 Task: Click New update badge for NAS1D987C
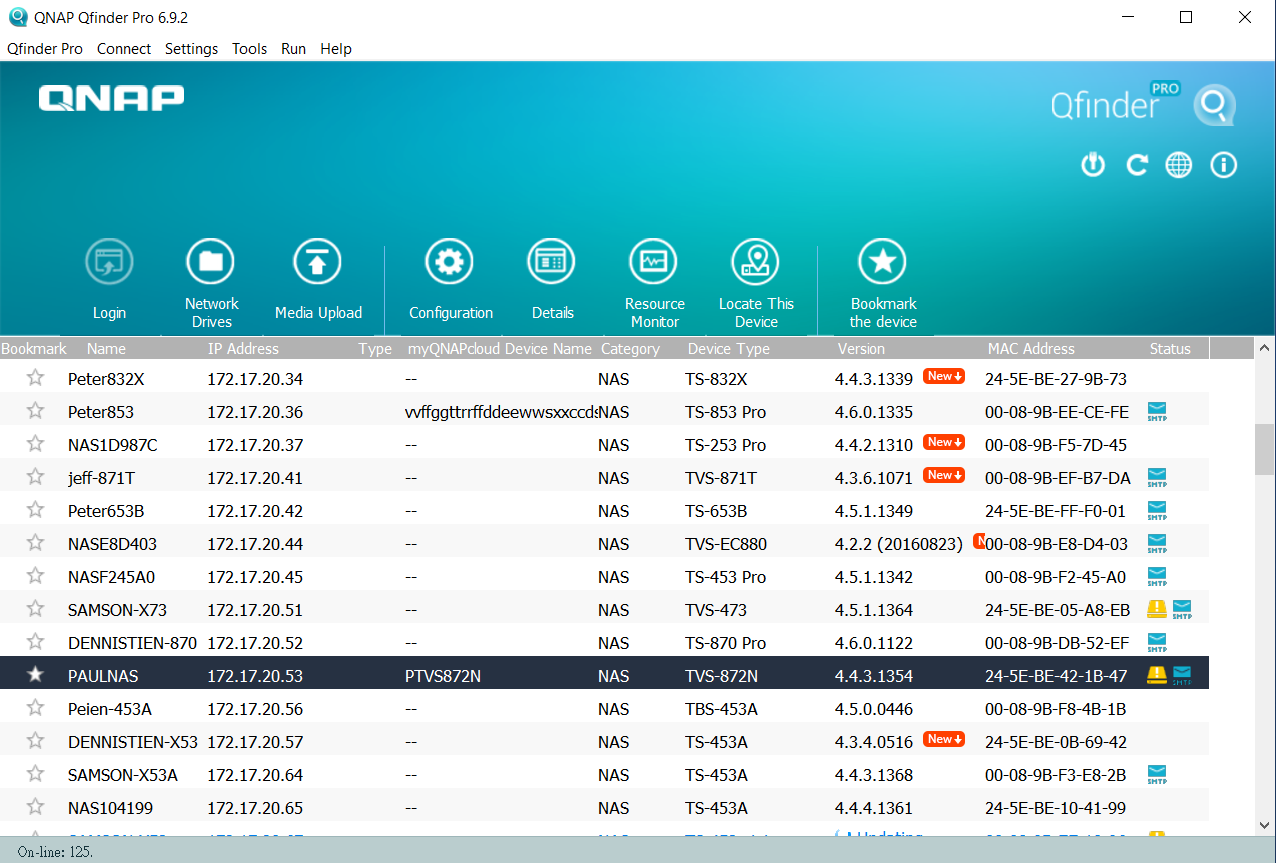tap(944, 443)
